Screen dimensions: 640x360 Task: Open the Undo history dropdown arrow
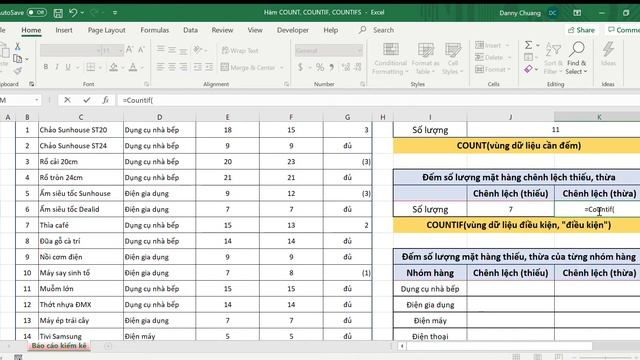[82, 13]
